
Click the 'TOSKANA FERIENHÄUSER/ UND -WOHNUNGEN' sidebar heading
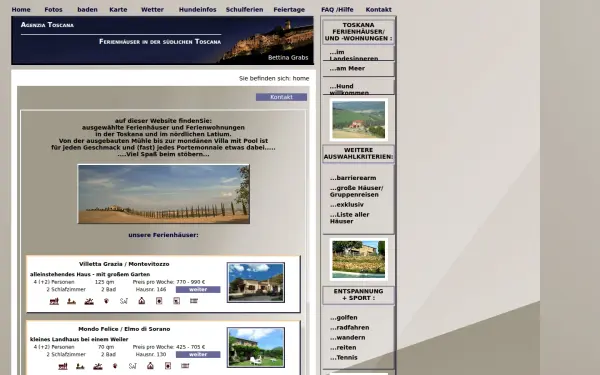(x=358, y=32)
